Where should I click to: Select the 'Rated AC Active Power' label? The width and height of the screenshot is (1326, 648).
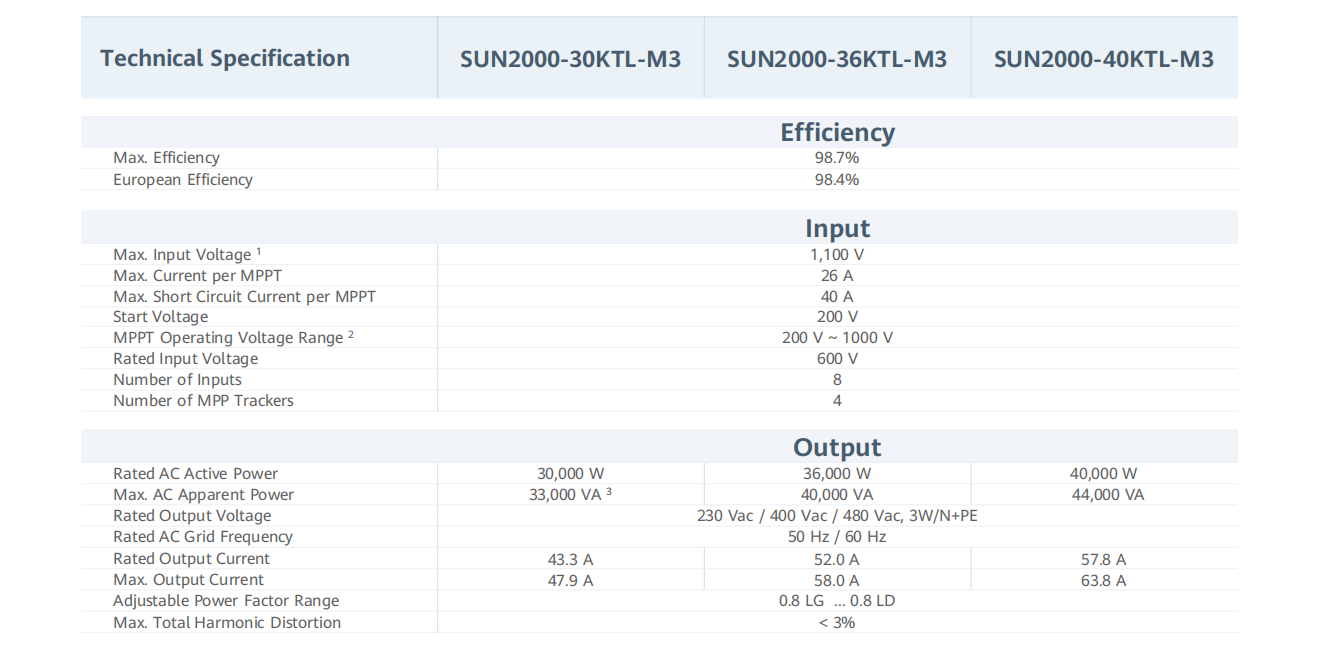(195, 474)
